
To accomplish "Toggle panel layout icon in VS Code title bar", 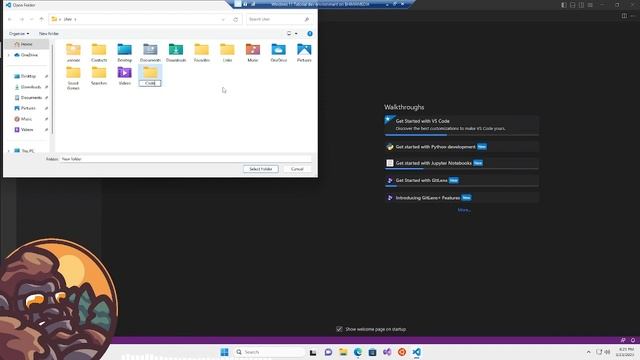I will 573,5.
